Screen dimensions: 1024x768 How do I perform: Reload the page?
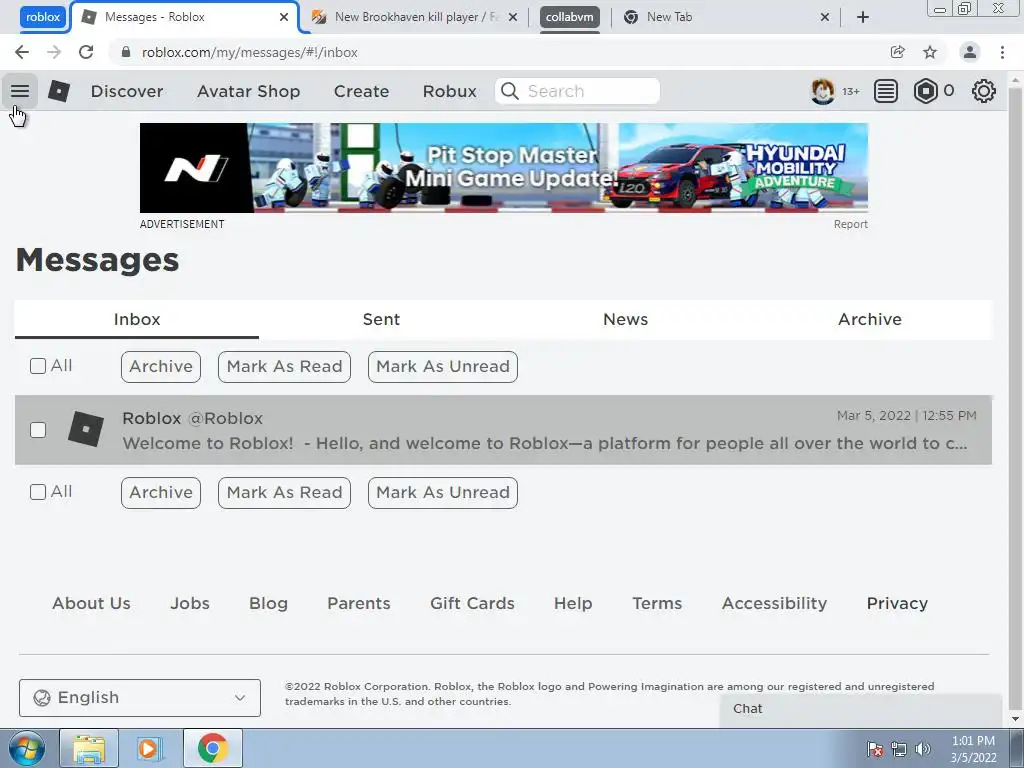tap(86, 52)
